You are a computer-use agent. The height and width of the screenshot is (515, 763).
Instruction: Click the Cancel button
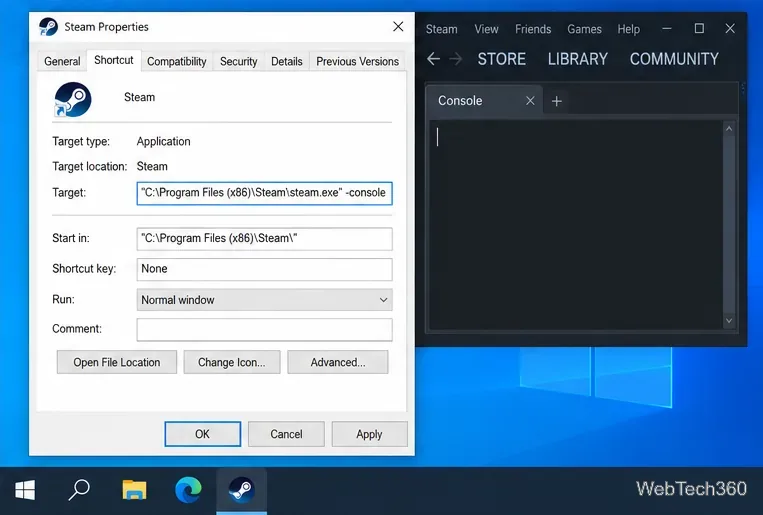[286, 434]
